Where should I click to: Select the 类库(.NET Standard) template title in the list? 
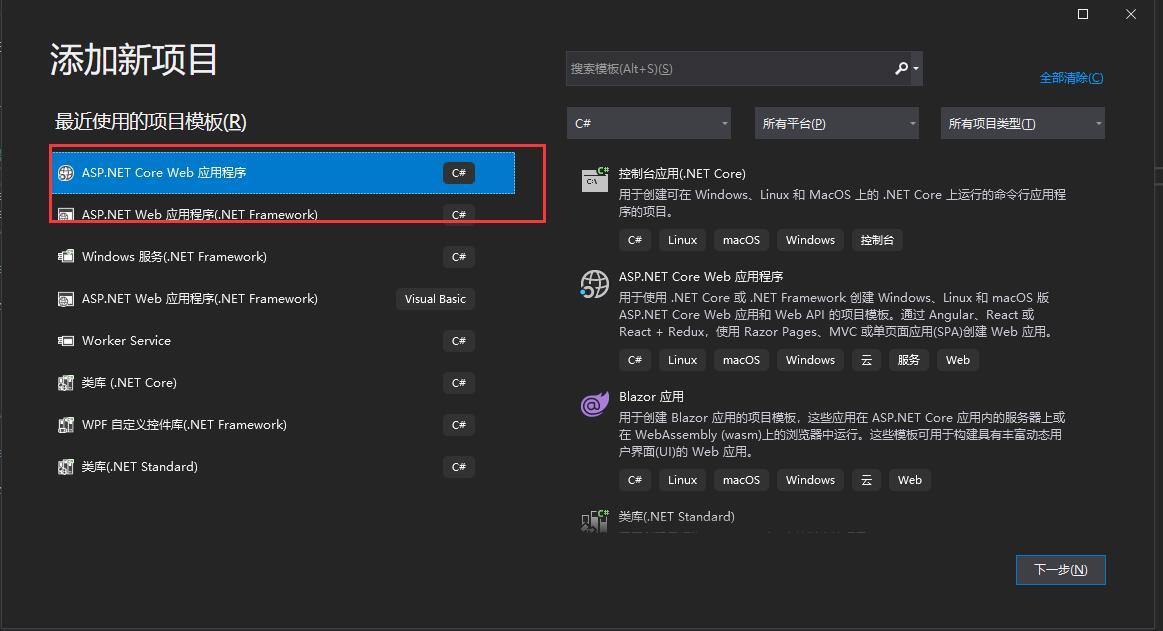676,517
